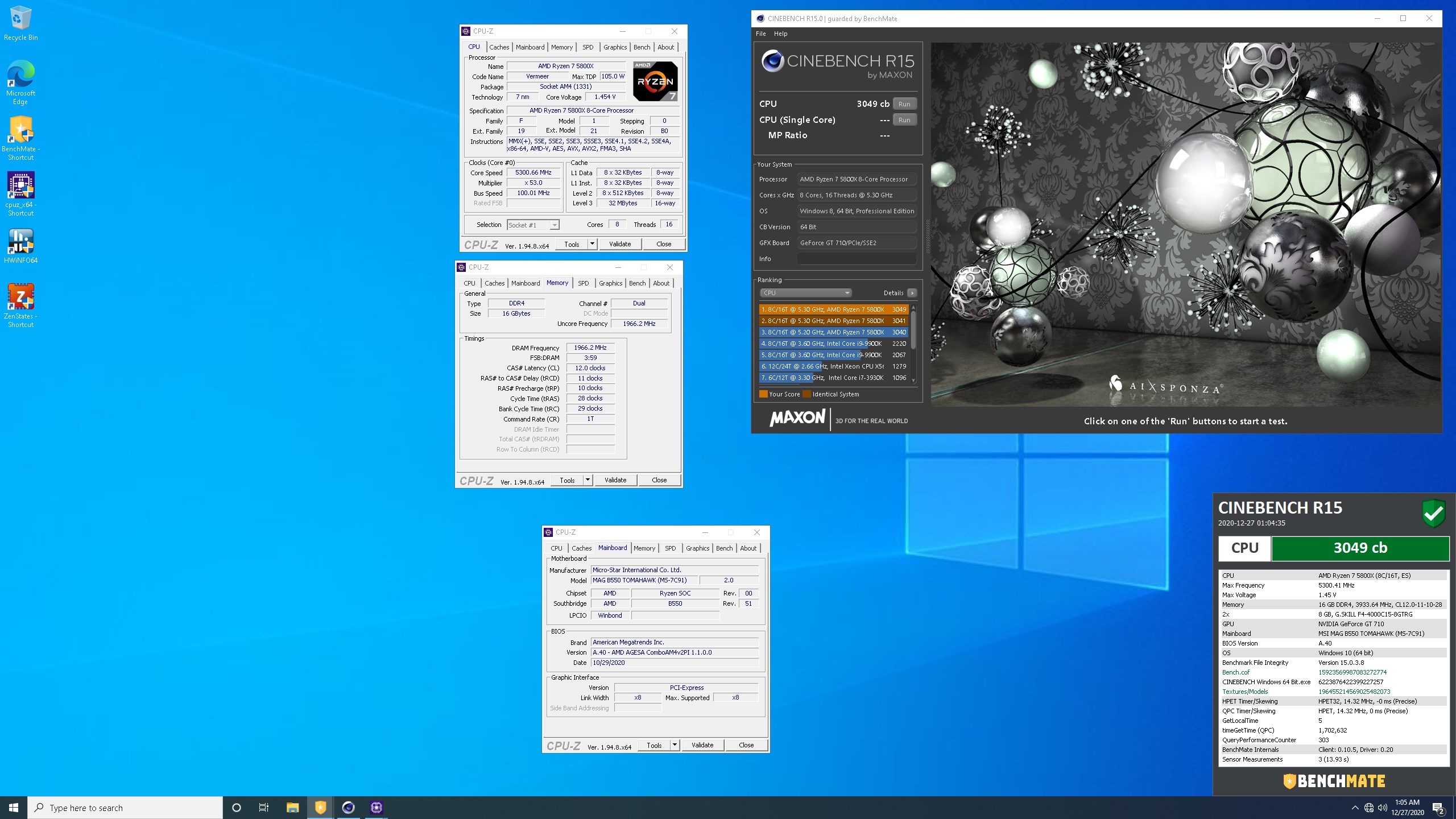
Task: Click the Cortana circle icon in taskbar
Action: pyautogui.click(x=237, y=808)
